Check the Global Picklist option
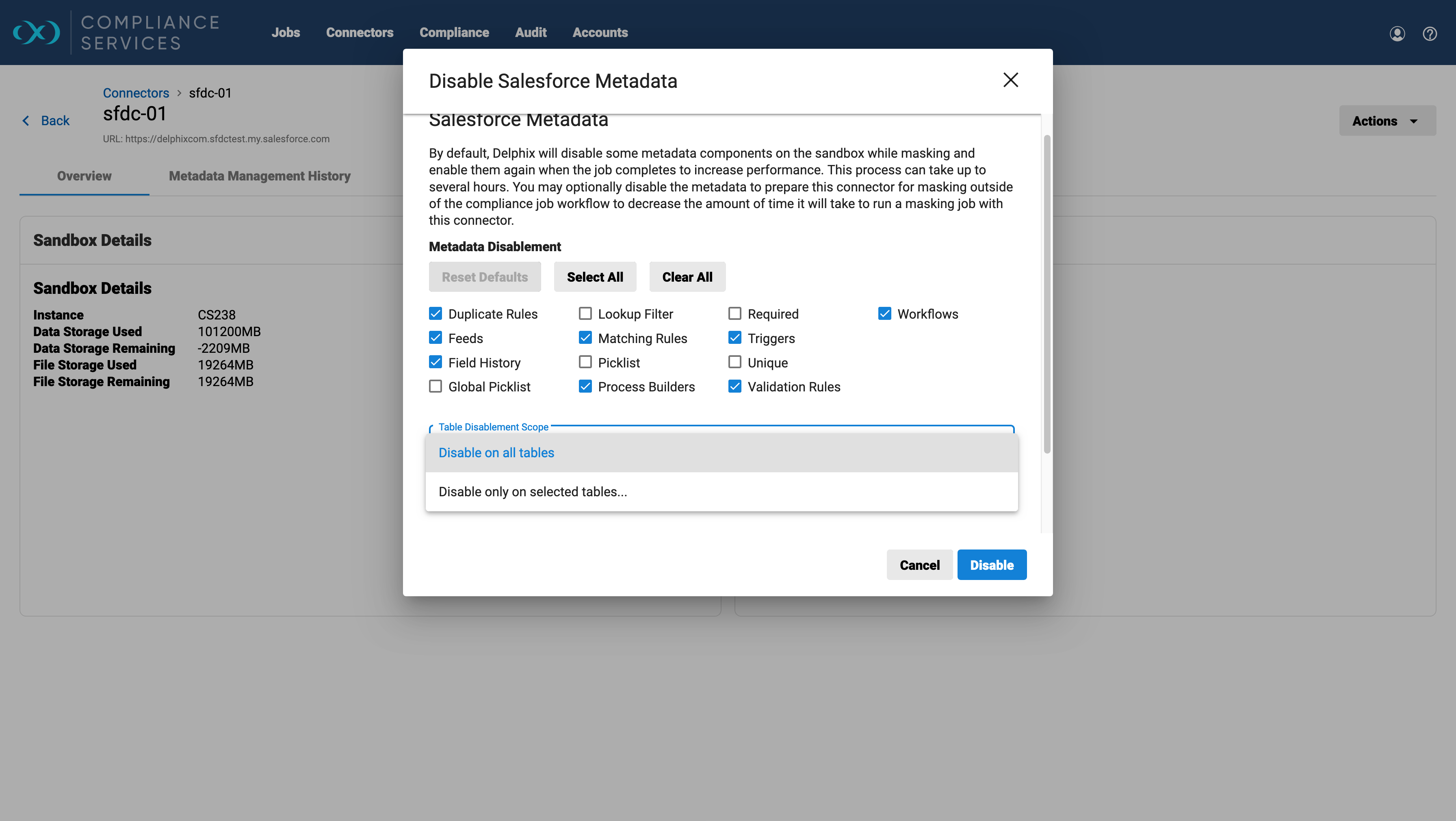This screenshot has width=1456, height=821. 435,387
